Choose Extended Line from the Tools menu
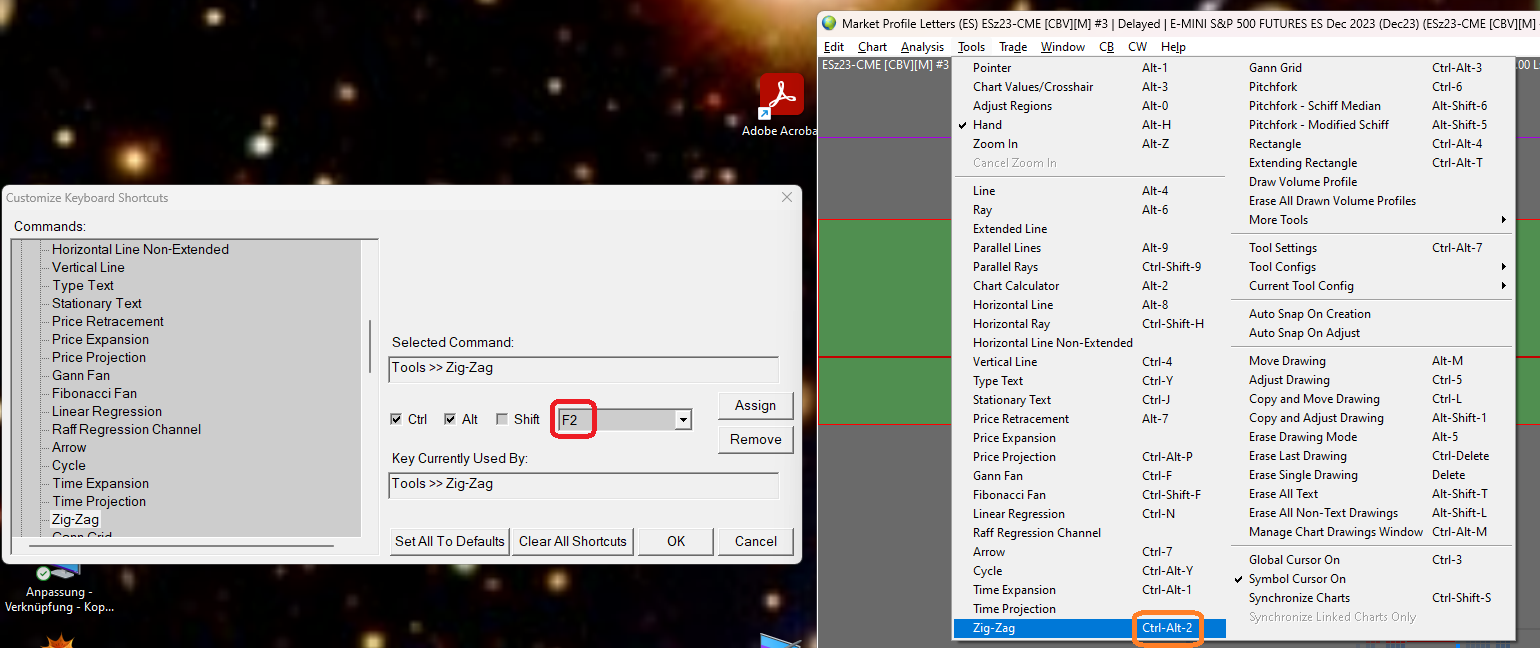The height and width of the screenshot is (648, 1540). pyautogui.click(x=1089, y=229)
